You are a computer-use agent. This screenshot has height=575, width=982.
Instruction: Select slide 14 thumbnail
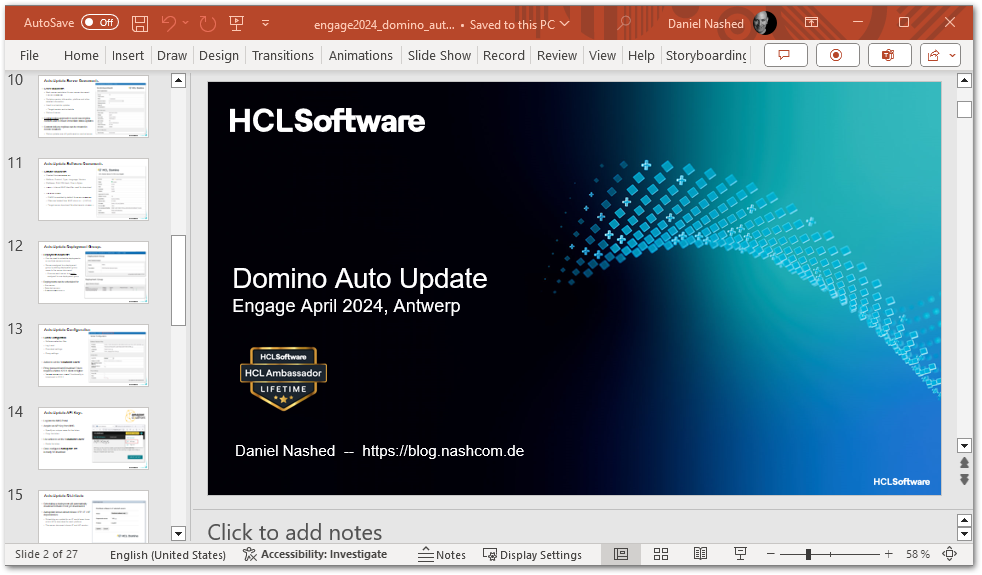click(93, 438)
